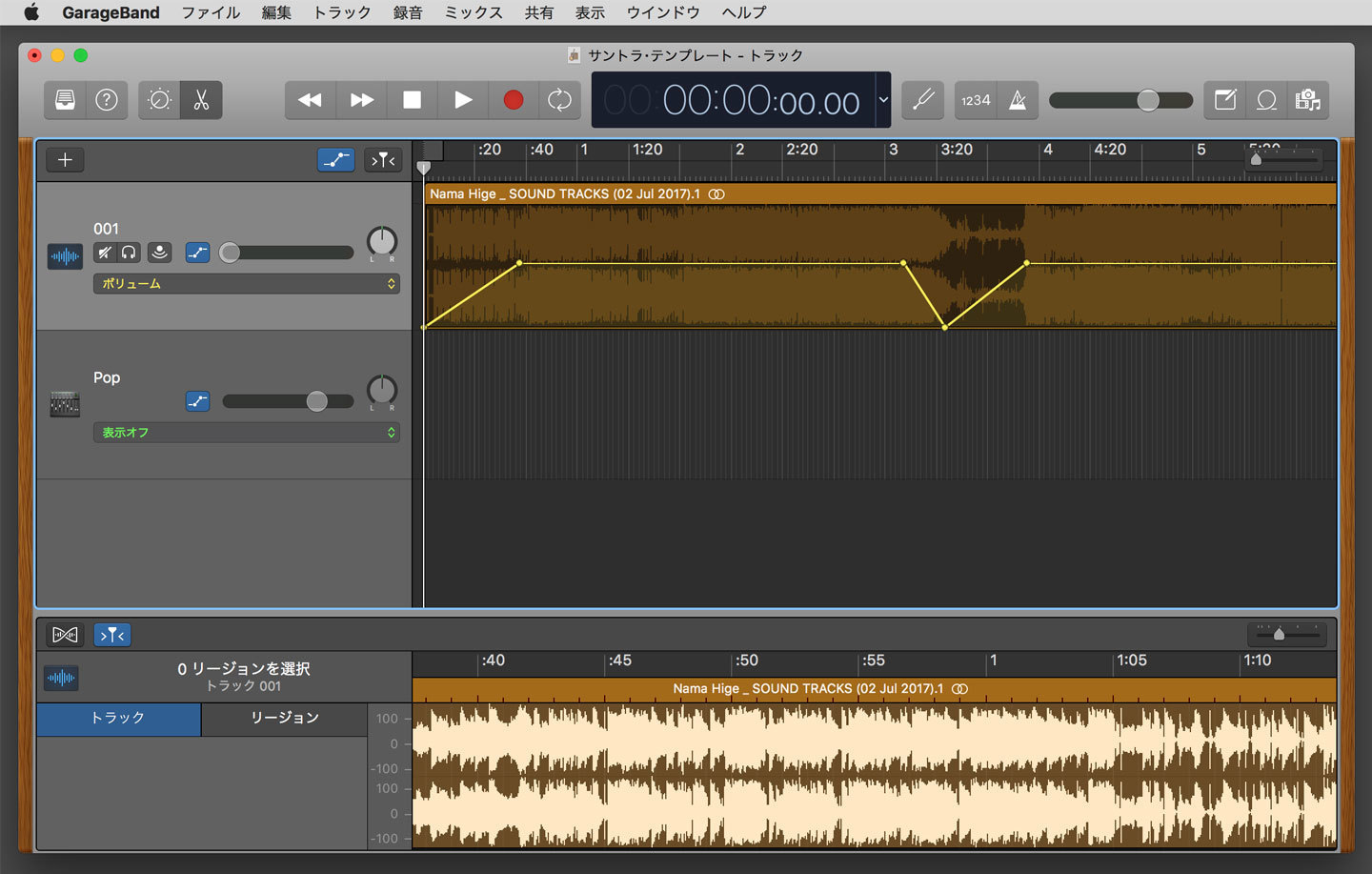Toggle the track automation button in header
Viewport: 1372px width, 874px height.
click(x=336, y=160)
